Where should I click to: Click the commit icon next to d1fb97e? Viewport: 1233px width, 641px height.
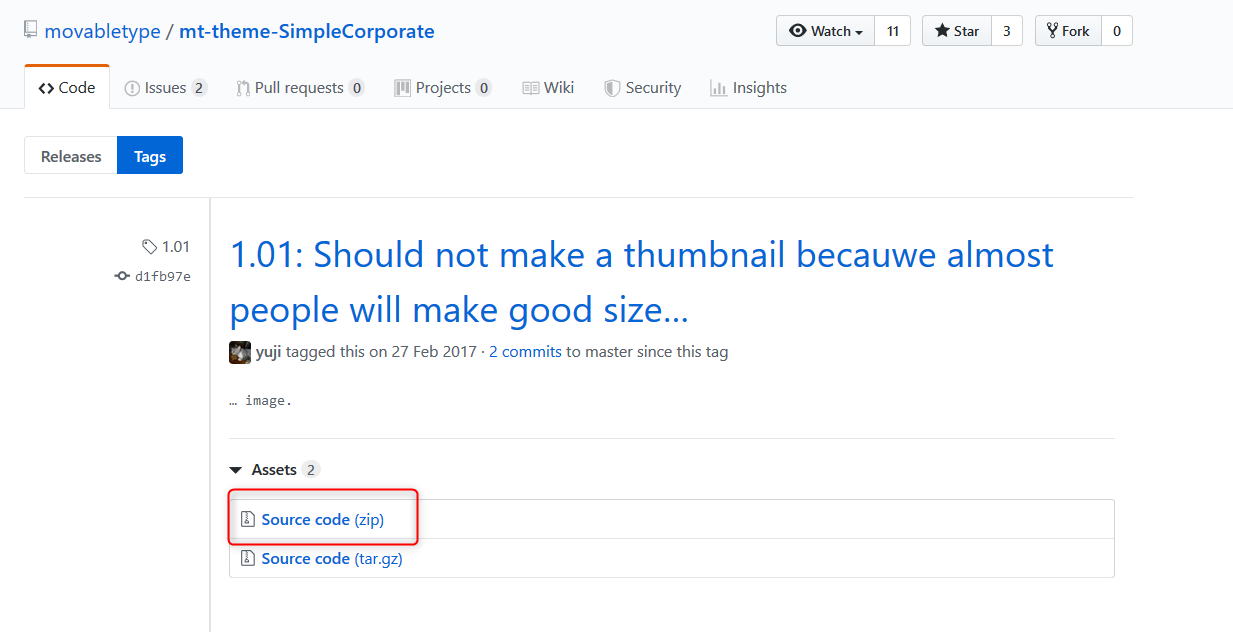pos(122,276)
